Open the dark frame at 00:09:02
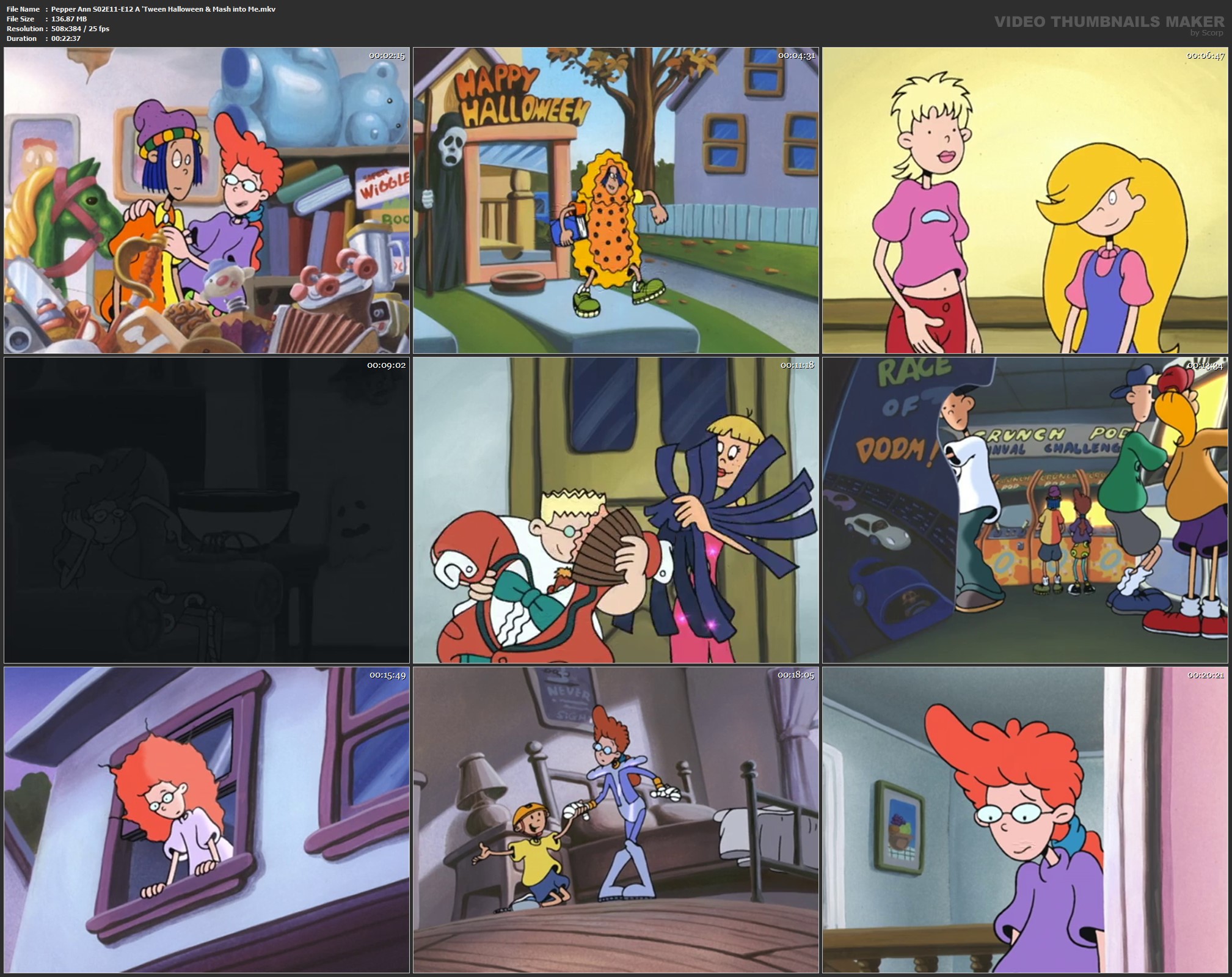This screenshot has width=1232, height=977. click(x=206, y=510)
